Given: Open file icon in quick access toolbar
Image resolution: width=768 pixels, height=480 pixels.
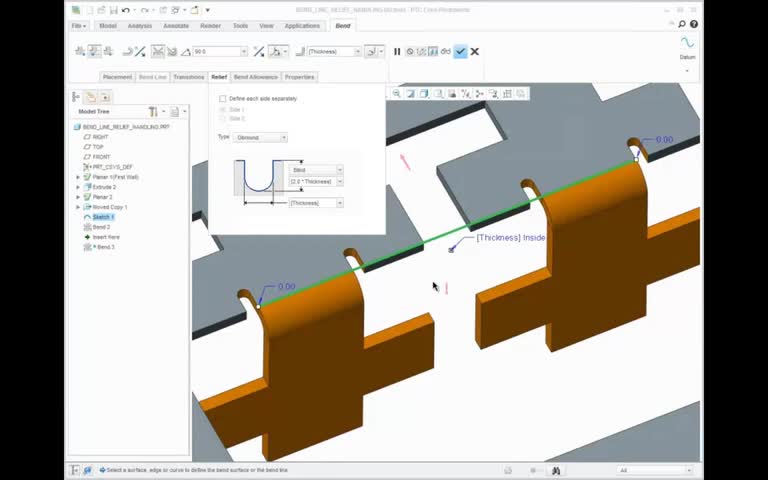Looking at the screenshot, I should pyautogui.click(x=101, y=10).
